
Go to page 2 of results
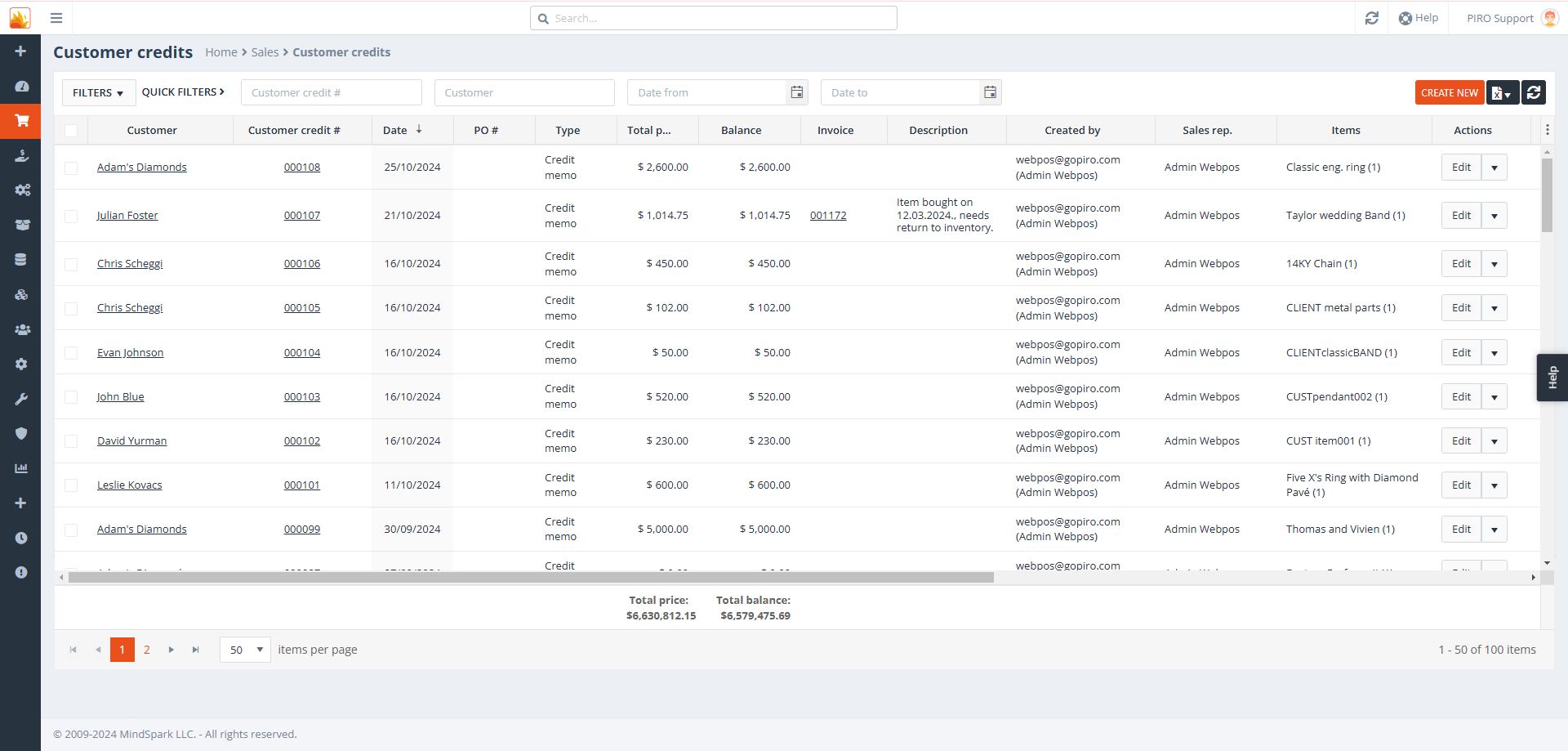pos(147,650)
